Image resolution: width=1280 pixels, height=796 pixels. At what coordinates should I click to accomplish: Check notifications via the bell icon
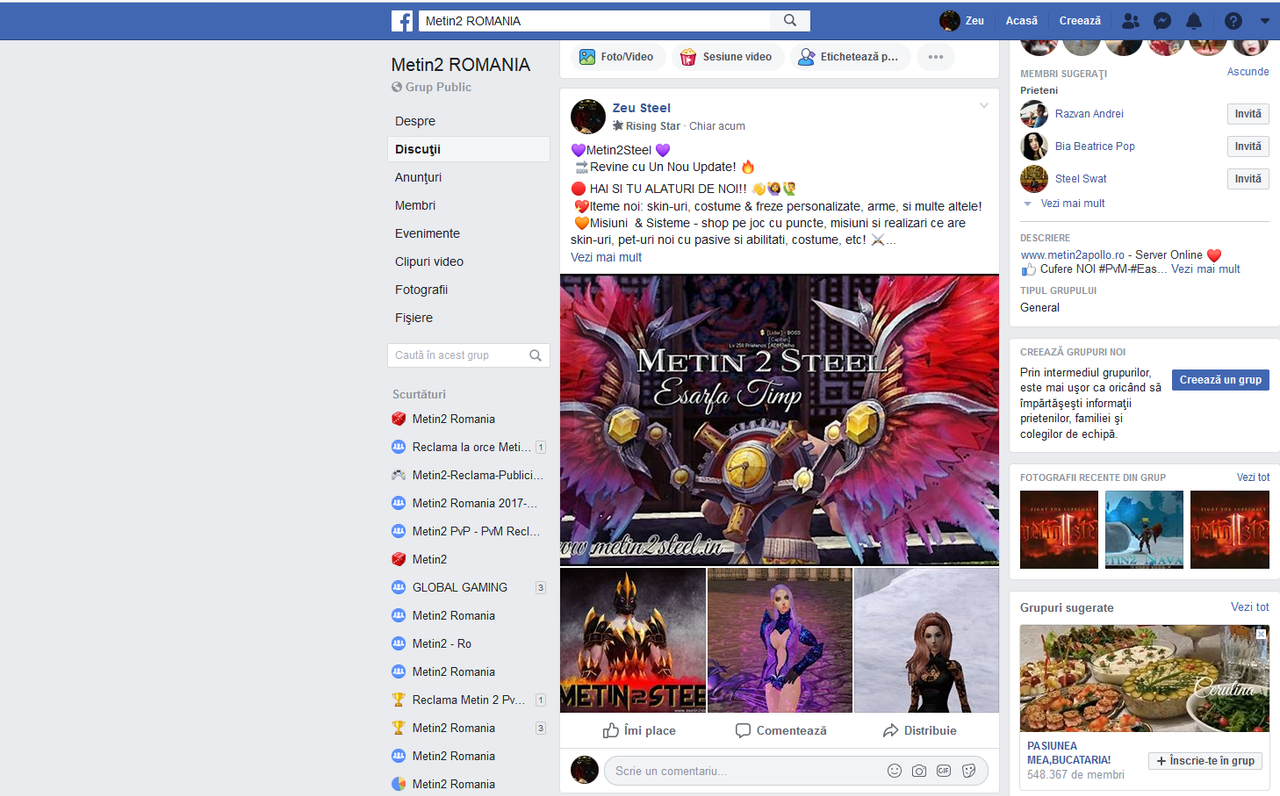1193,20
